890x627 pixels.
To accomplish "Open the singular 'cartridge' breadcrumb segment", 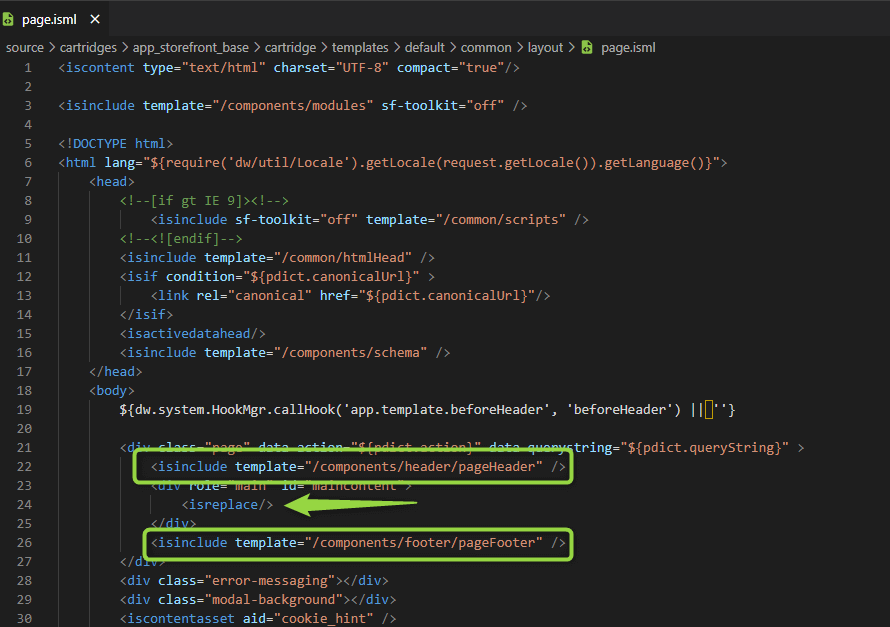I will [x=290, y=48].
